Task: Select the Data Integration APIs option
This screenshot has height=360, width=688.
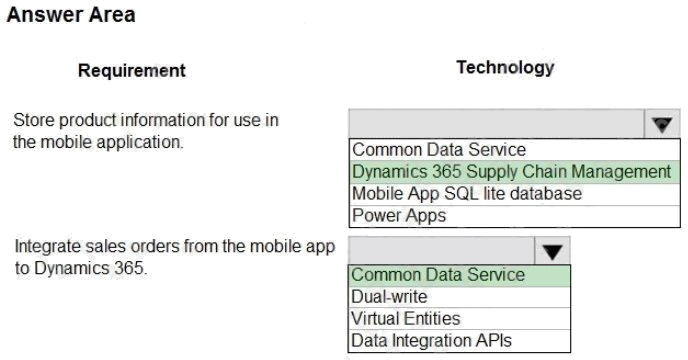Action: (x=459, y=341)
